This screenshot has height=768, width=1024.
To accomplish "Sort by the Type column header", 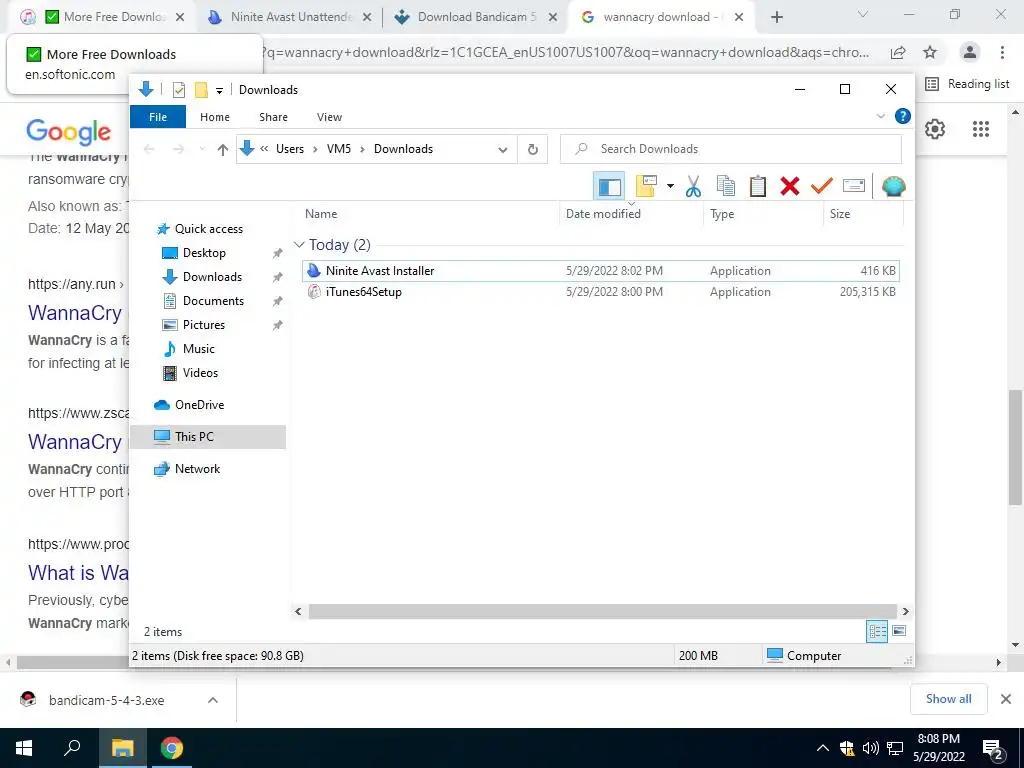I will 763,214.
